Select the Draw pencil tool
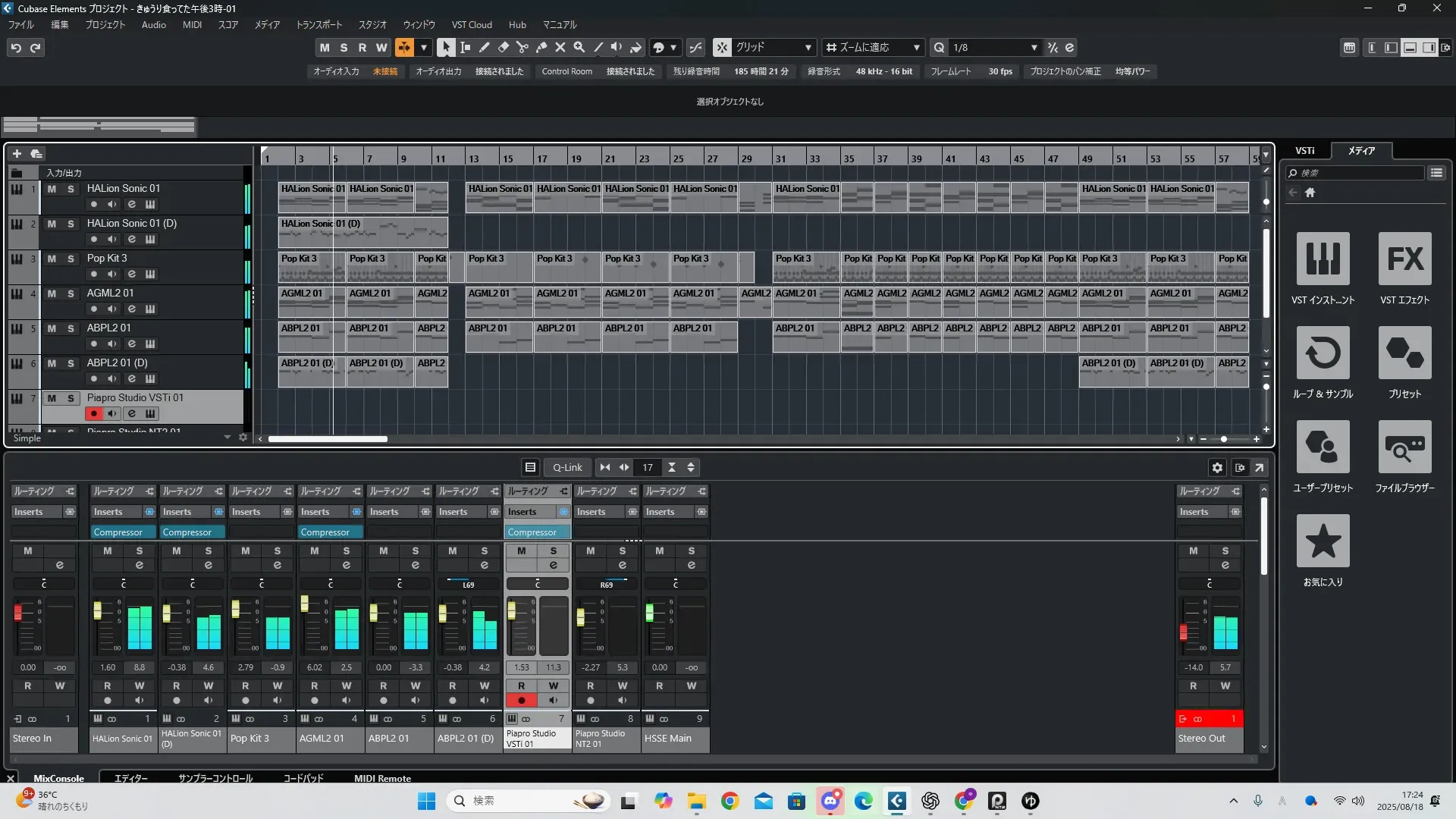1456x819 pixels. 484,47
